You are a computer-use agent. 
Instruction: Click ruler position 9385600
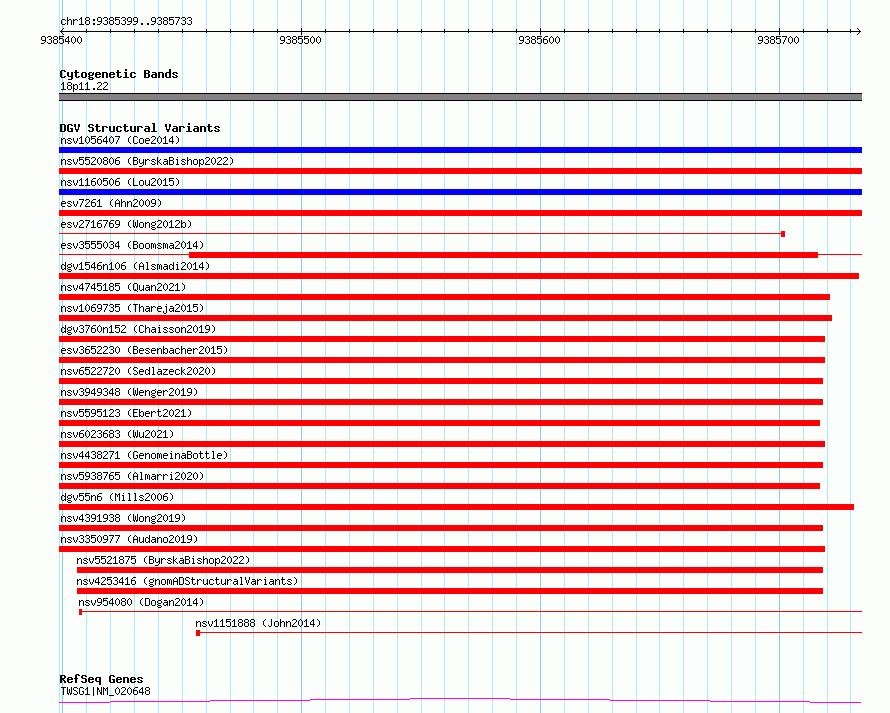coord(539,40)
